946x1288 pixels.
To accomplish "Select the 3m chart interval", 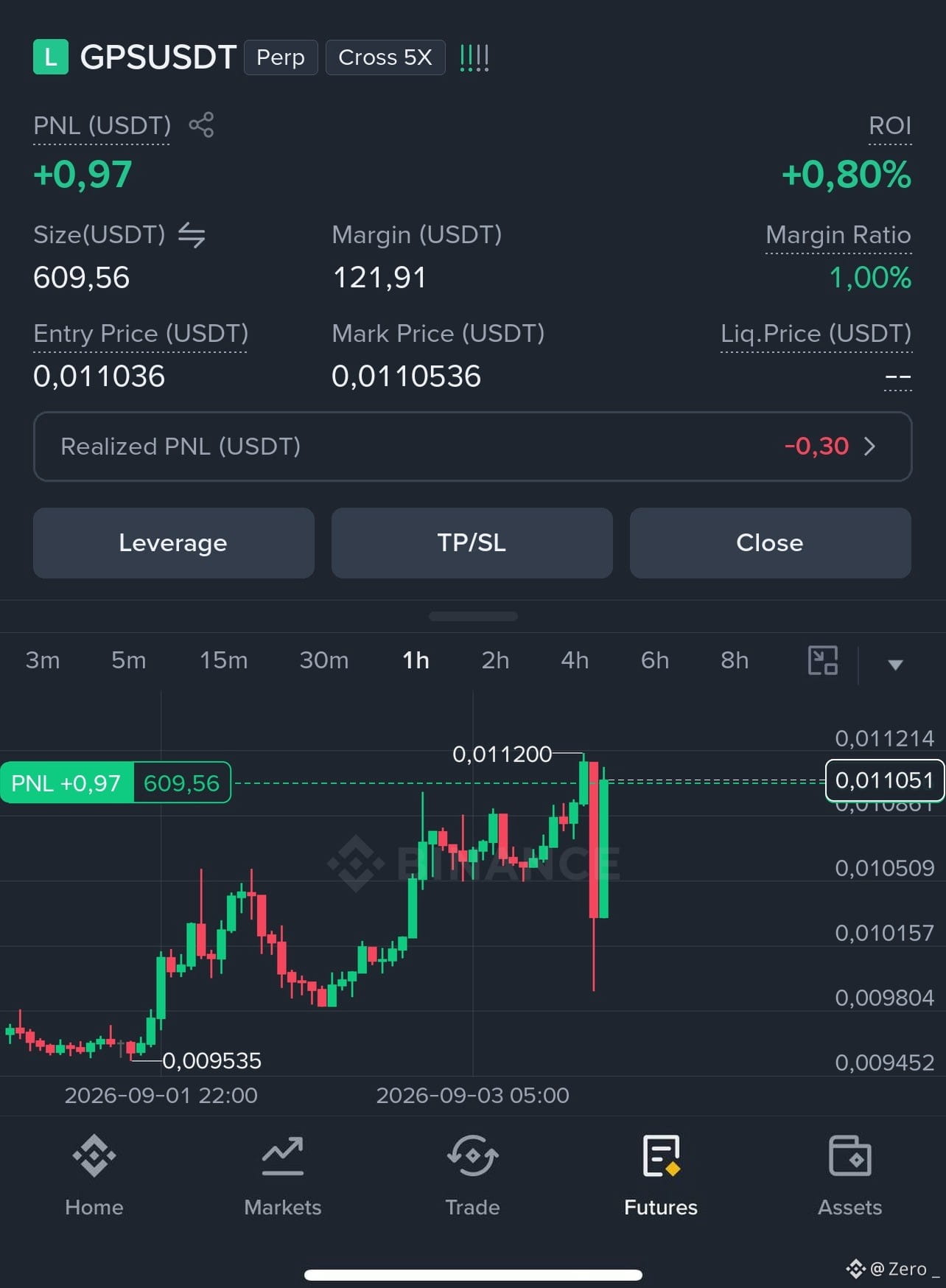I will coord(43,660).
